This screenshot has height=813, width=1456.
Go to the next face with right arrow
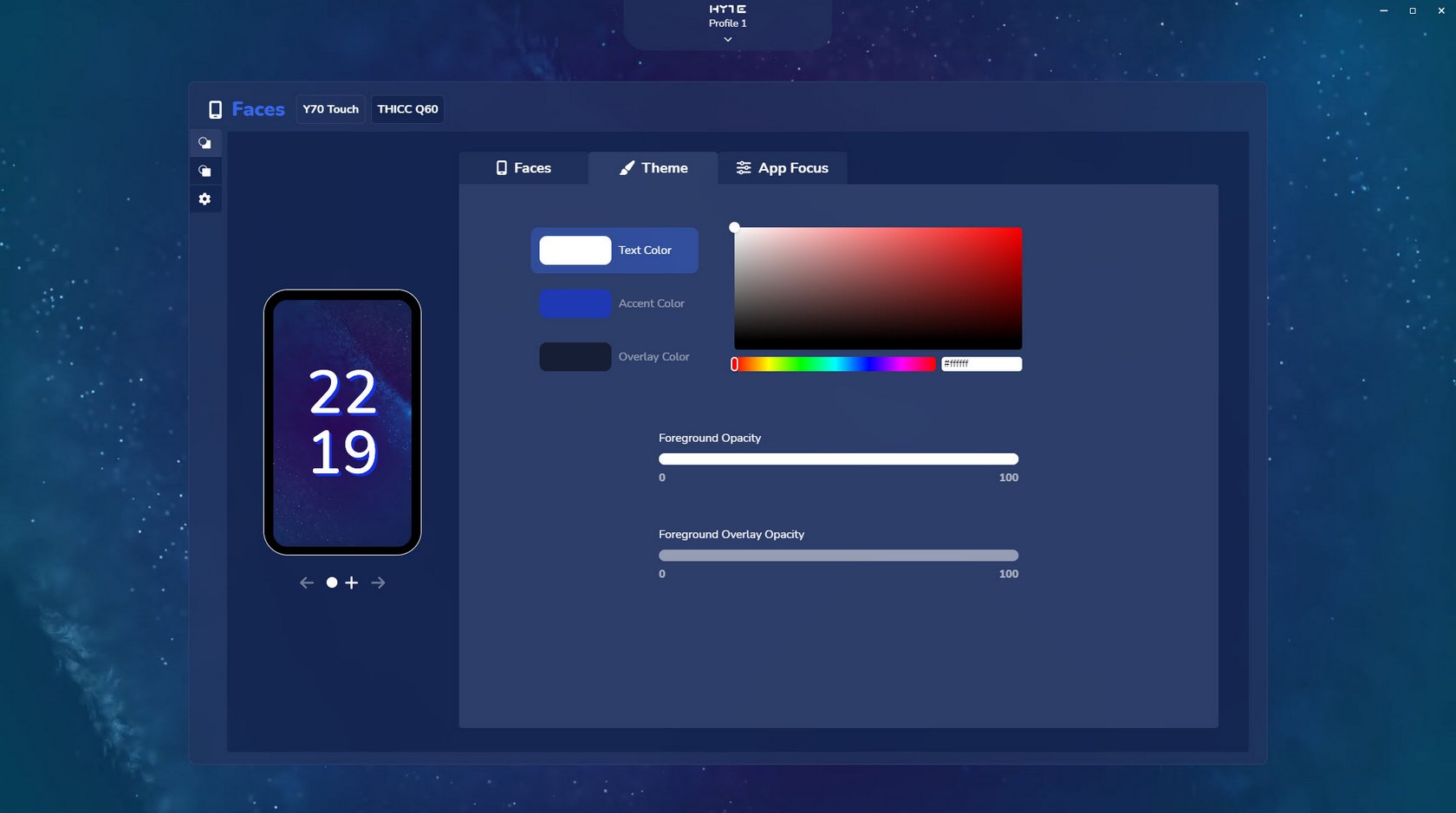point(378,582)
